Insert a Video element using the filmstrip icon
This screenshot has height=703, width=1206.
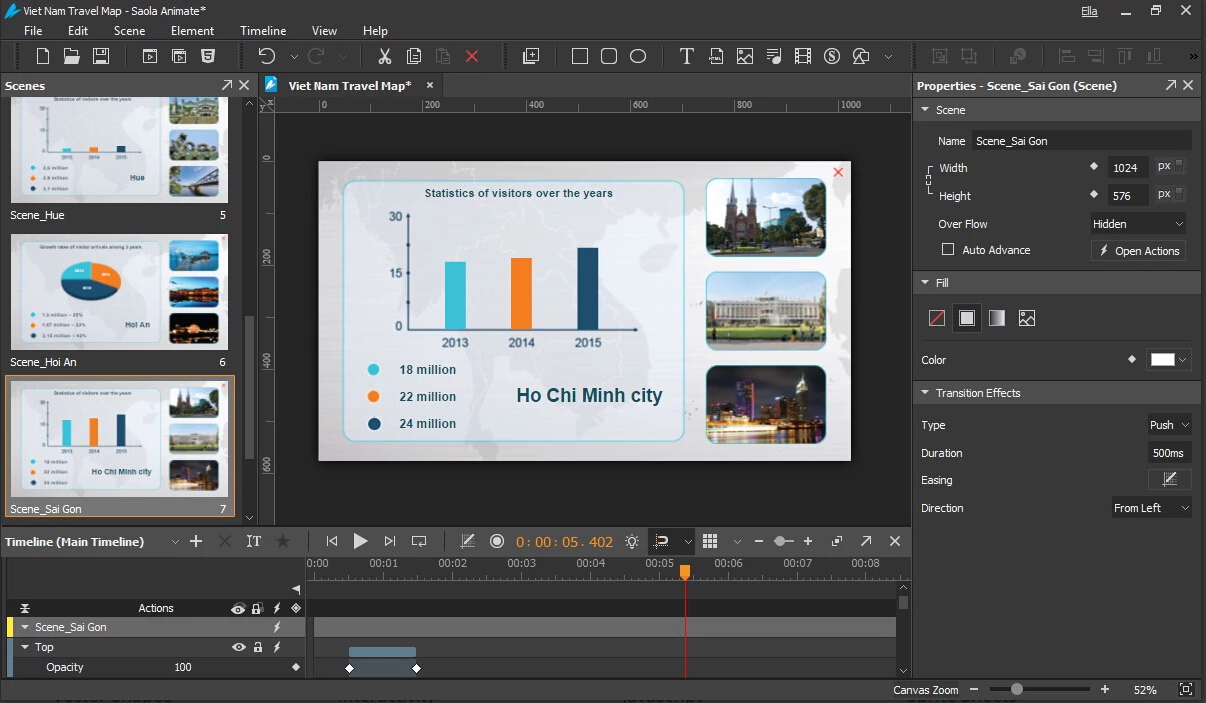(803, 56)
